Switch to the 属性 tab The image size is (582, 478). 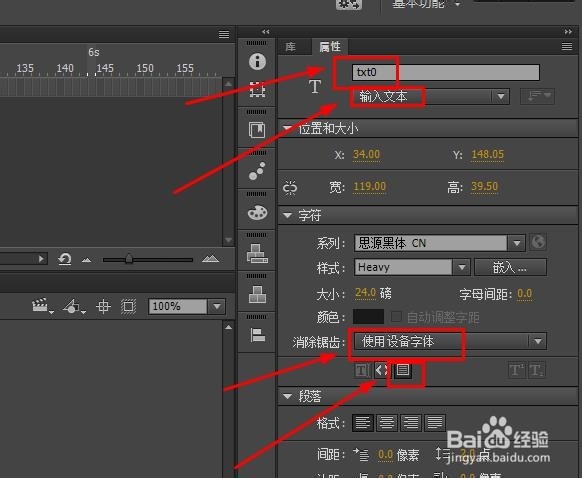[330, 46]
